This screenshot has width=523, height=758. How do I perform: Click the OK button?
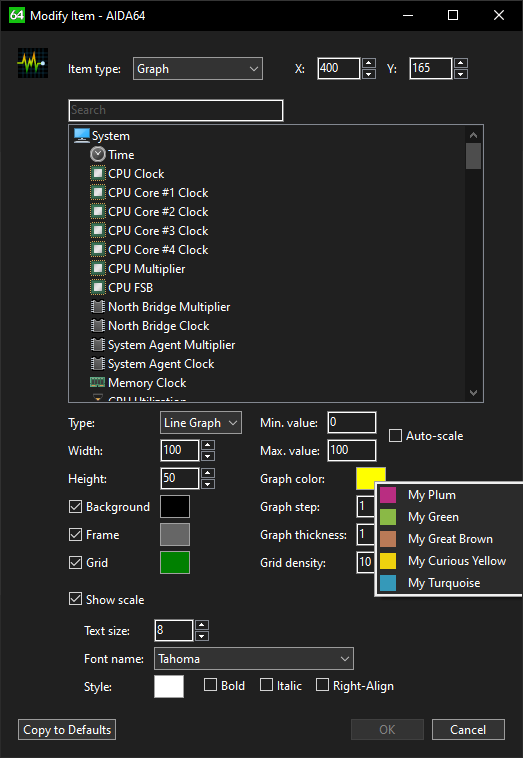[387, 729]
